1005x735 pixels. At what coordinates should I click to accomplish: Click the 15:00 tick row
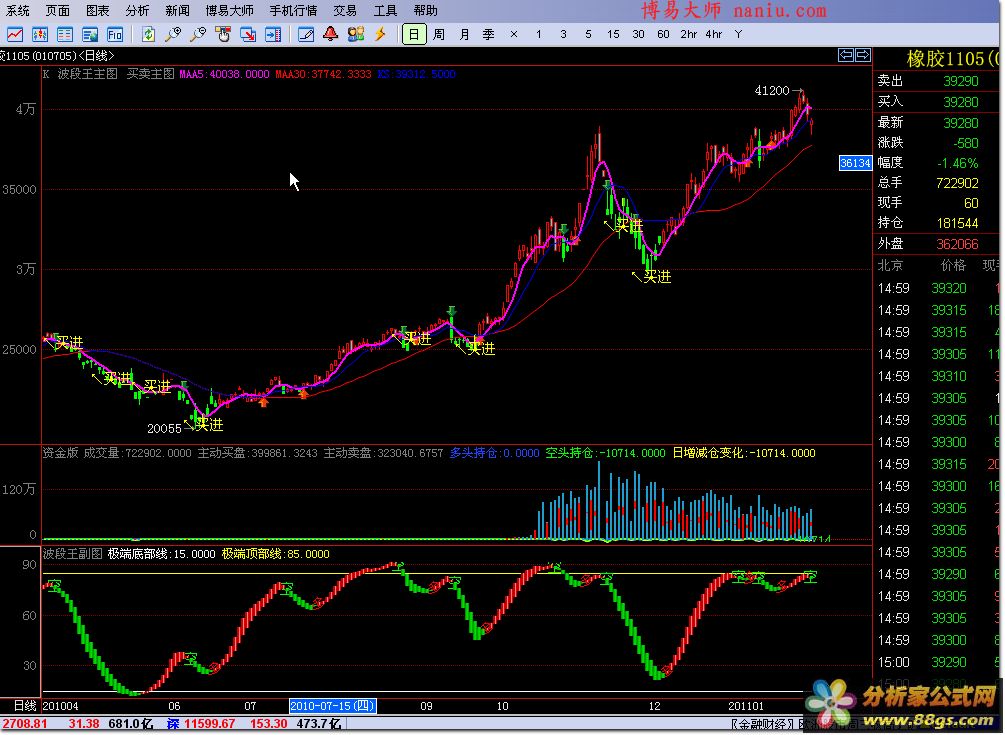(938, 662)
